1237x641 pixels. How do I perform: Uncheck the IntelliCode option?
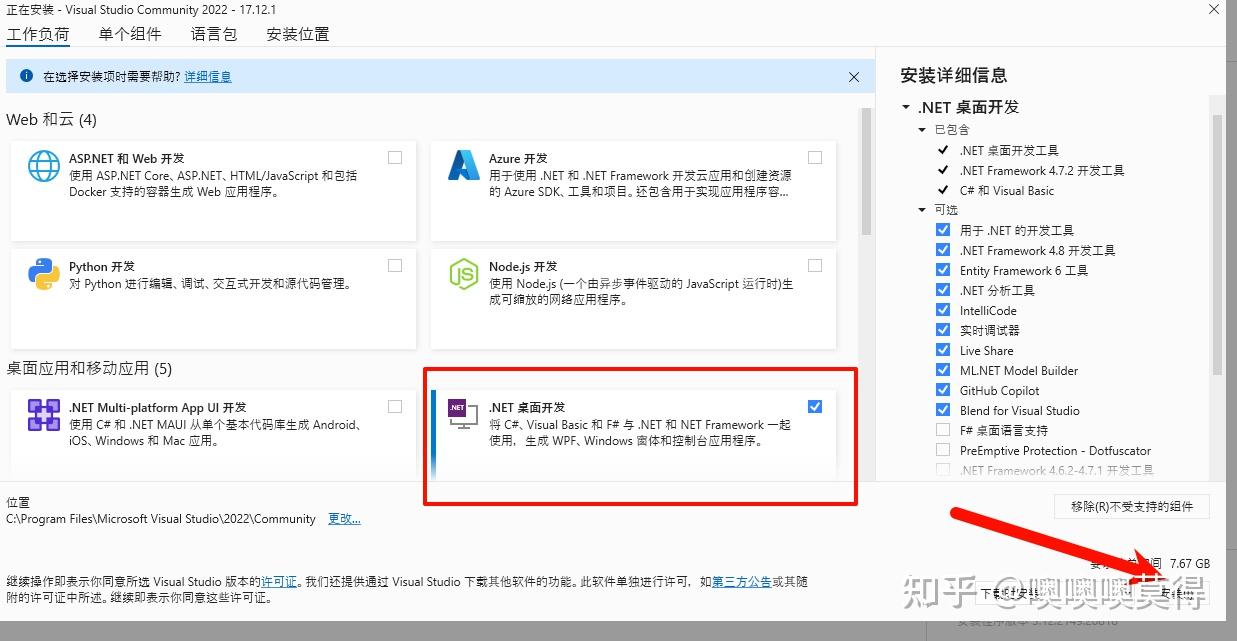(x=943, y=310)
